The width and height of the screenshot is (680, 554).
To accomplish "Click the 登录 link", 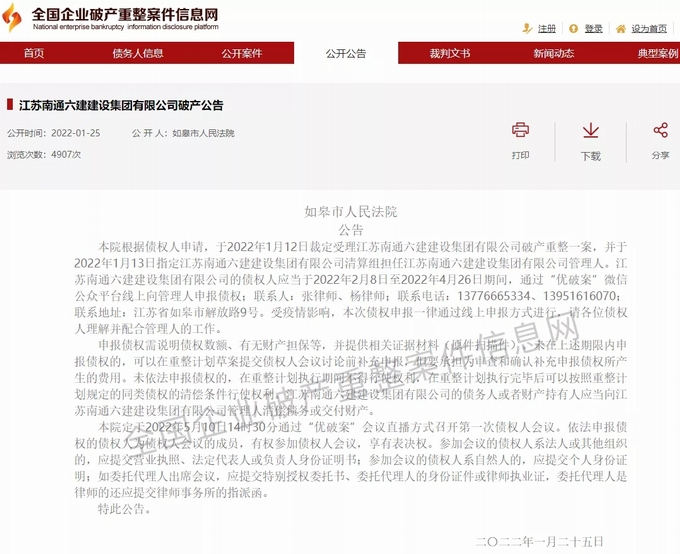I will pos(594,29).
